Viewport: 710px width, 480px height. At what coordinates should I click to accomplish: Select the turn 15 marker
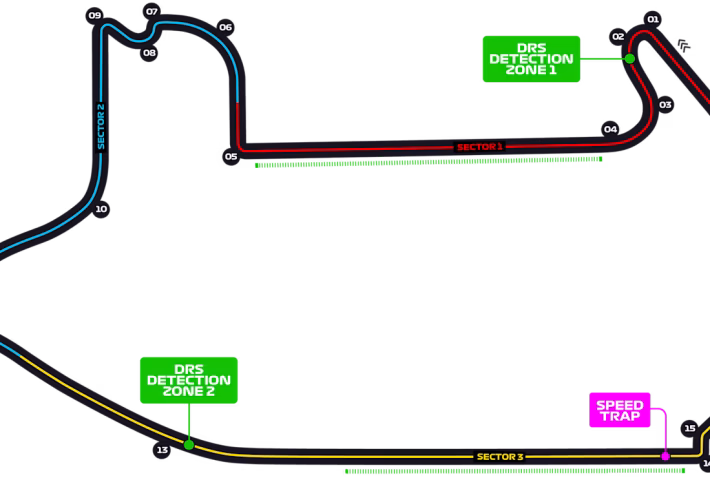pos(690,428)
